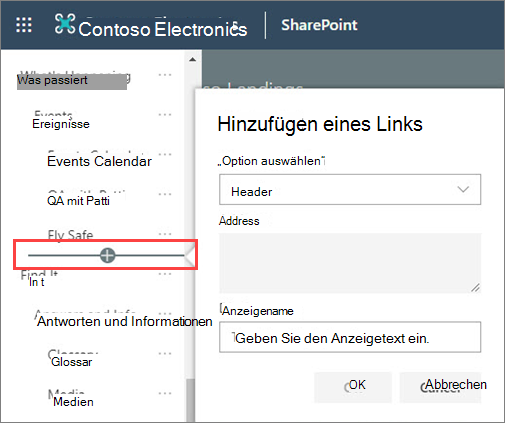The image size is (505, 423).
Task: Open ellipsis menu for Medien
Action: pyautogui.click(x=165, y=393)
